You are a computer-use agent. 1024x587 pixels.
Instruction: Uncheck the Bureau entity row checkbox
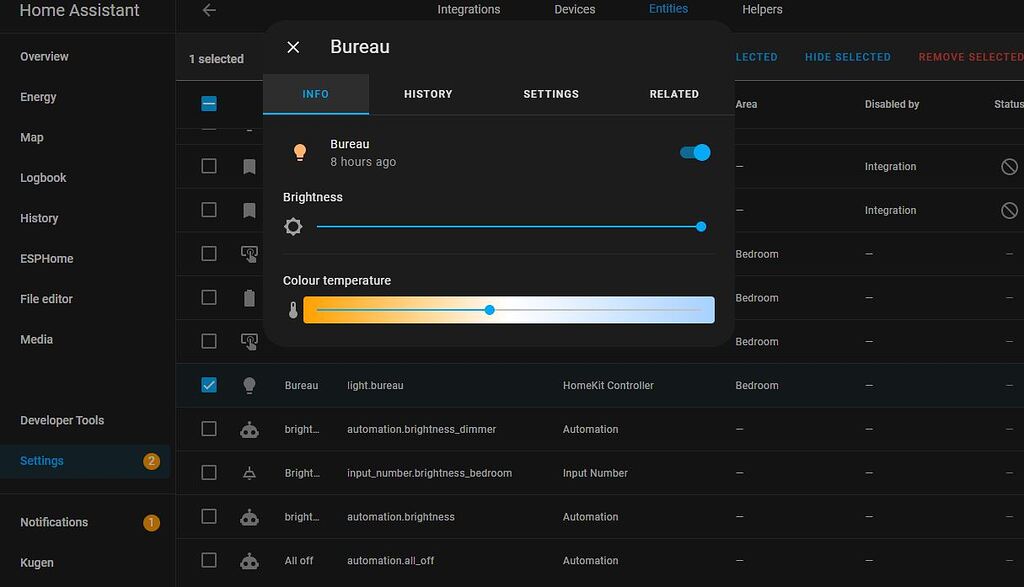point(208,385)
